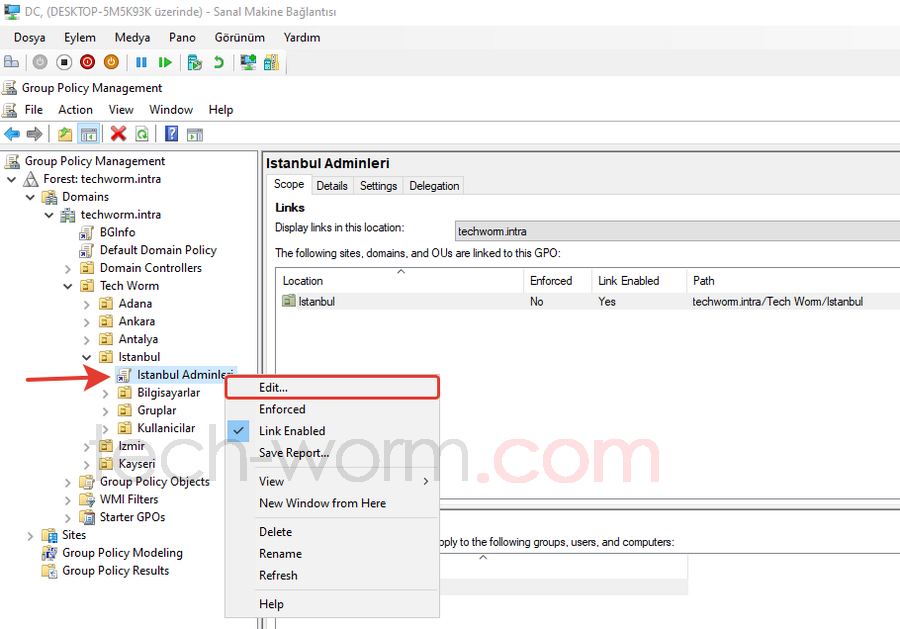Click the orange Save state icon
Viewport: 900px width, 629px height.
coord(111,62)
